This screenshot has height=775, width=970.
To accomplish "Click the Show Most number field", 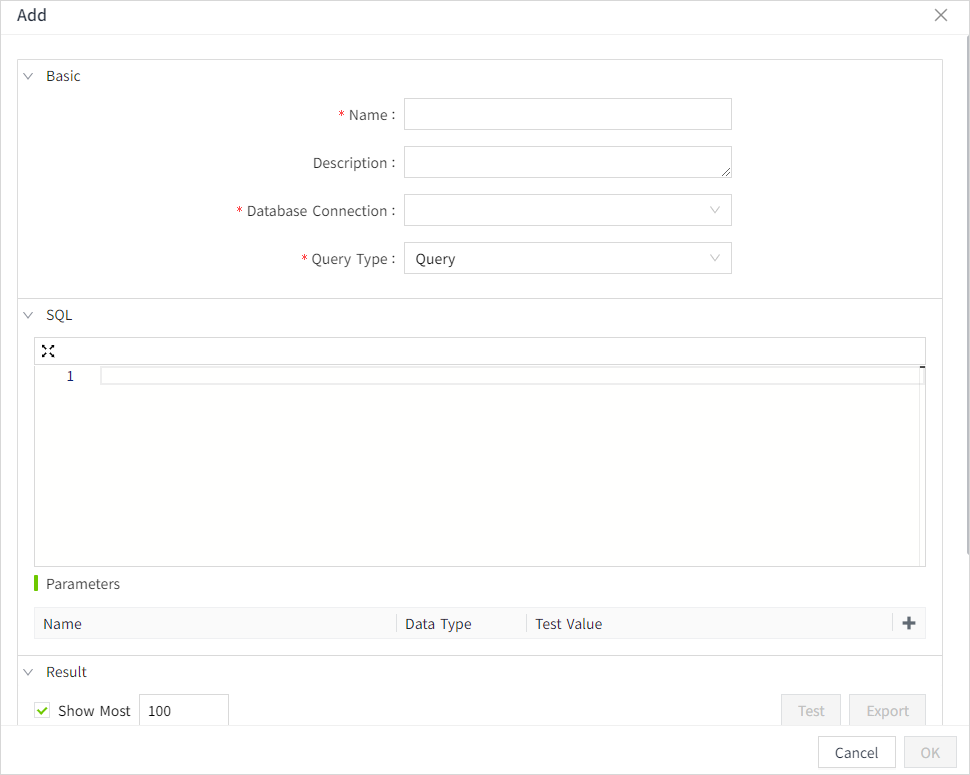I will coord(183,711).
